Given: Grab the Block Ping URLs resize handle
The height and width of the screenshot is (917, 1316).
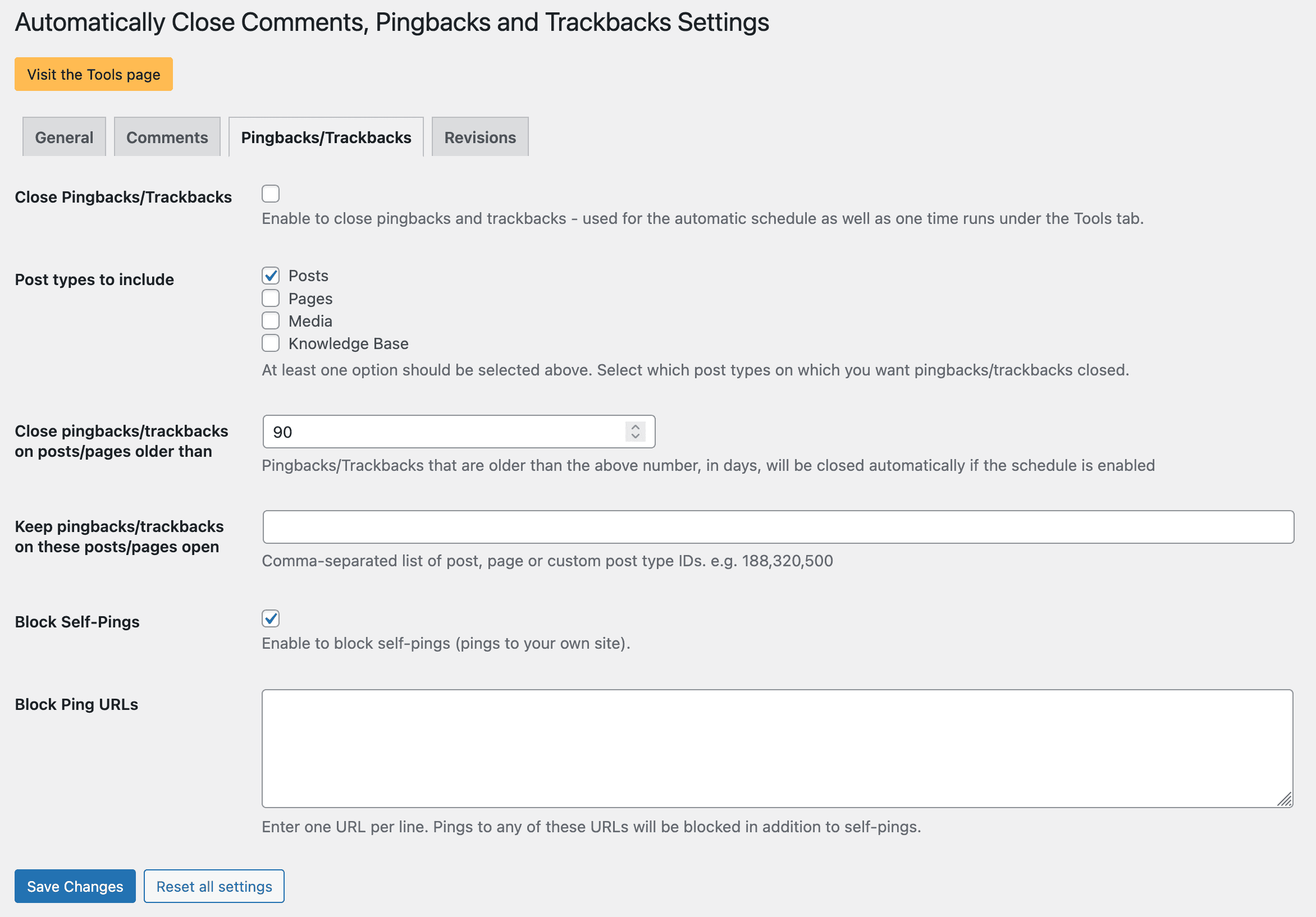Looking at the screenshot, I should tap(1285, 799).
